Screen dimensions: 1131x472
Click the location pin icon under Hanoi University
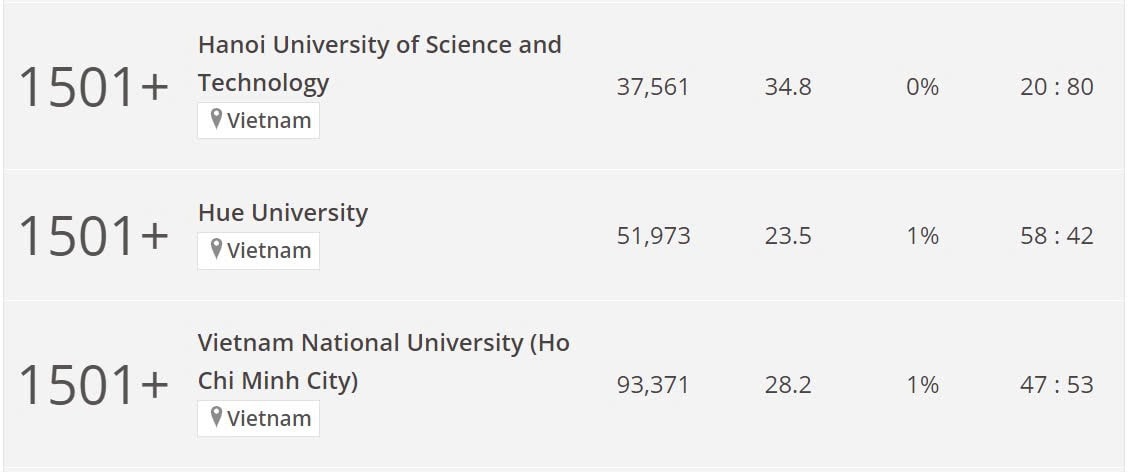216,119
